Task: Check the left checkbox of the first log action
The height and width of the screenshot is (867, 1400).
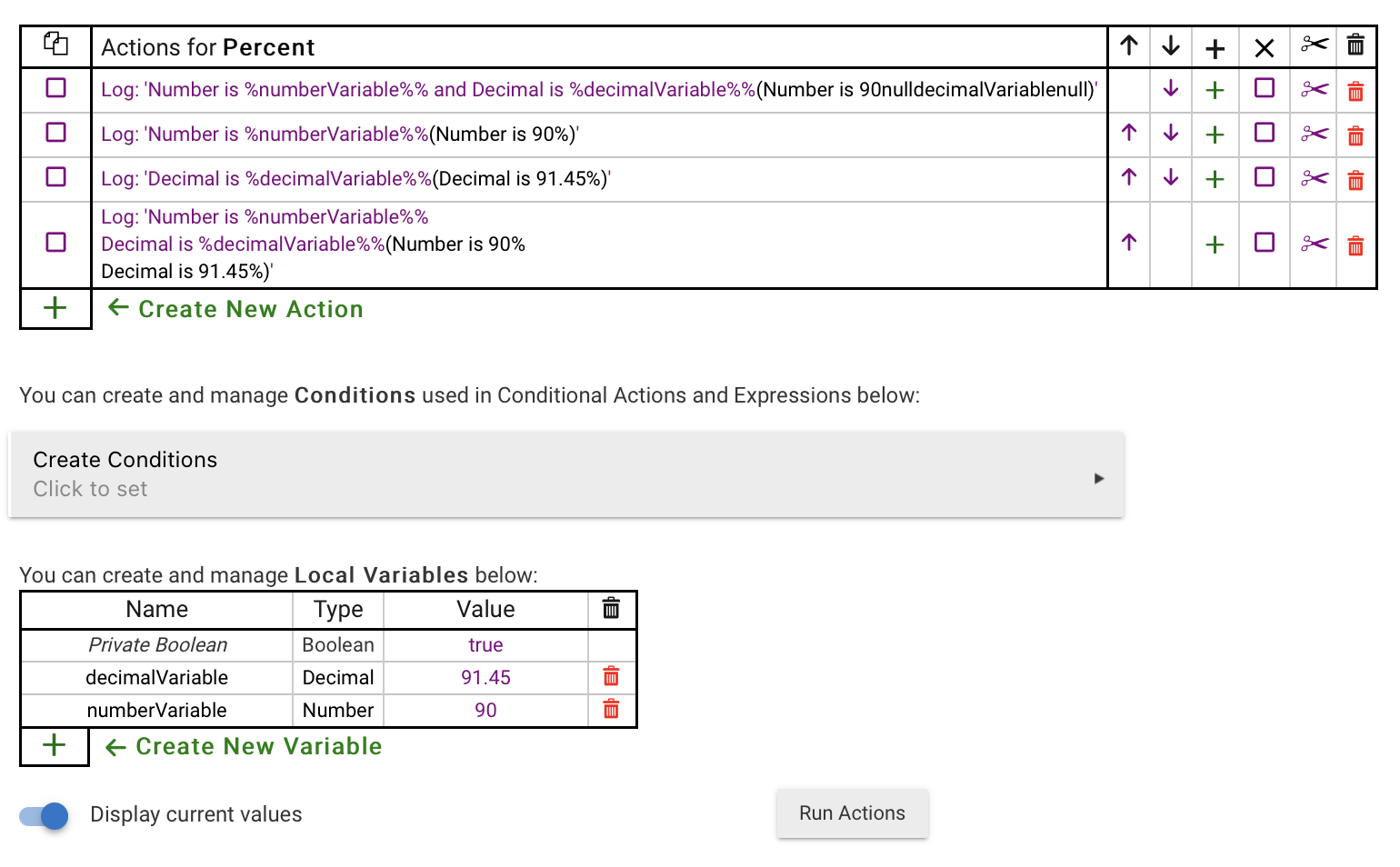Action: pyautogui.click(x=56, y=88)
